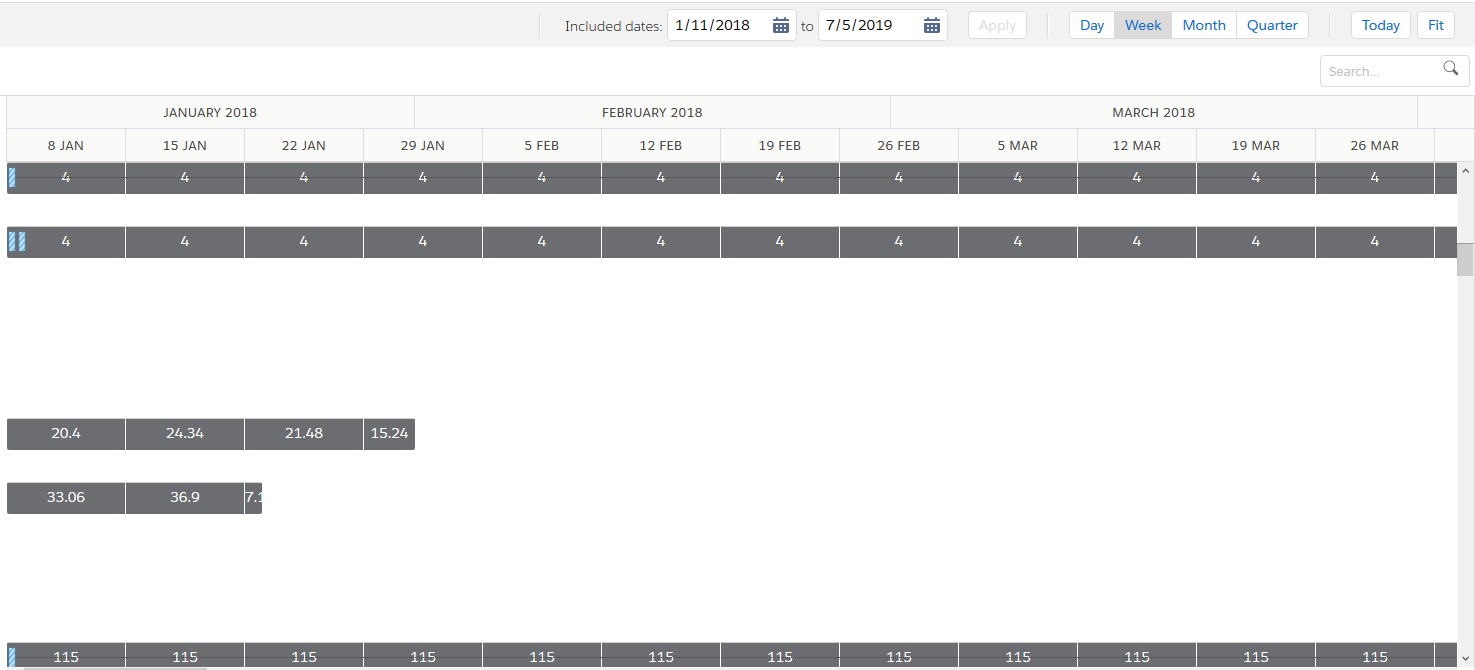Select the Week view toggle
The image size is (1475, 670).
point(1143,26)
